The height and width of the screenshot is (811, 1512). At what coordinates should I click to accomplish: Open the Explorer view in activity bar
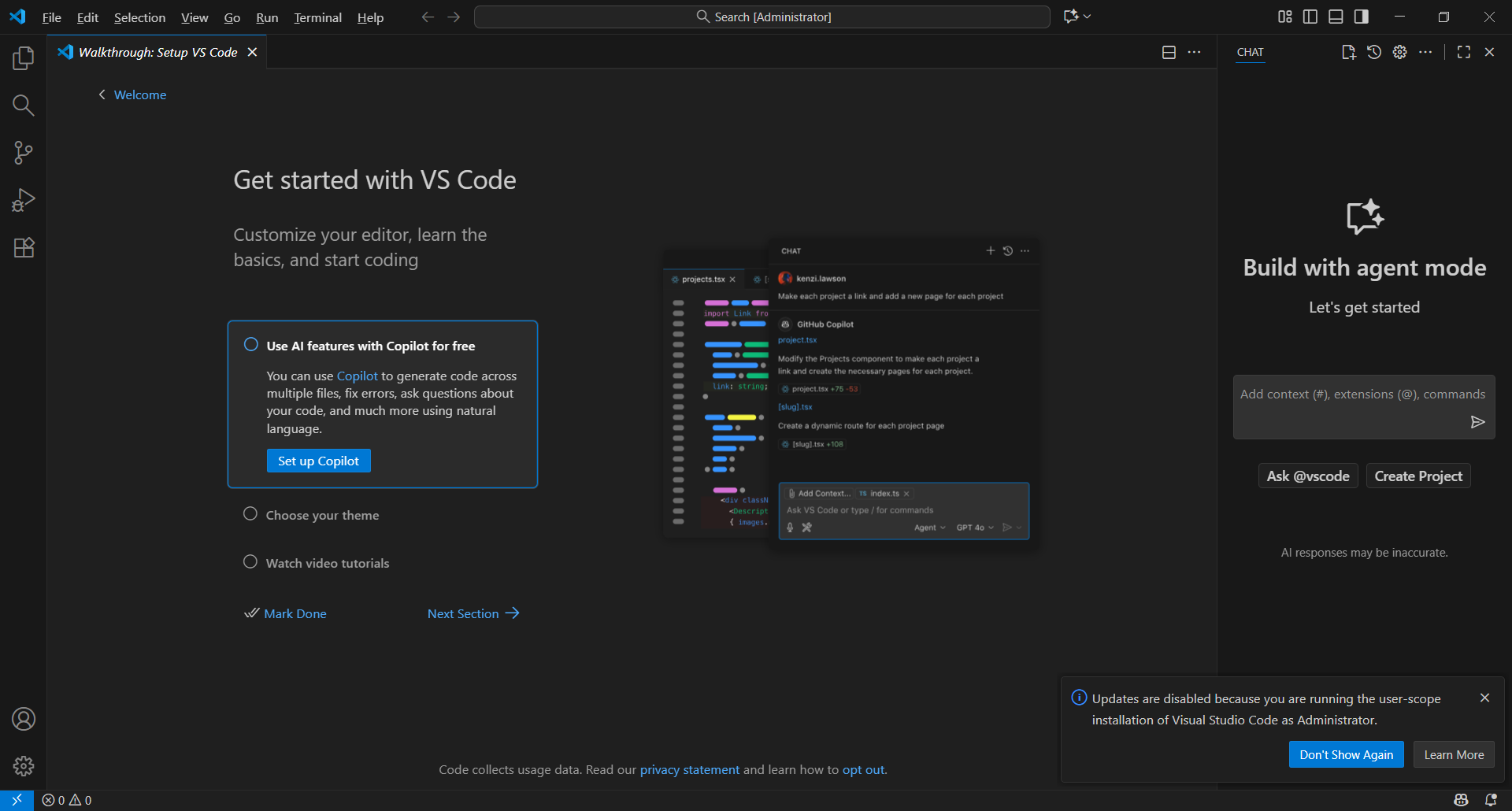click(x=24, y=58)
